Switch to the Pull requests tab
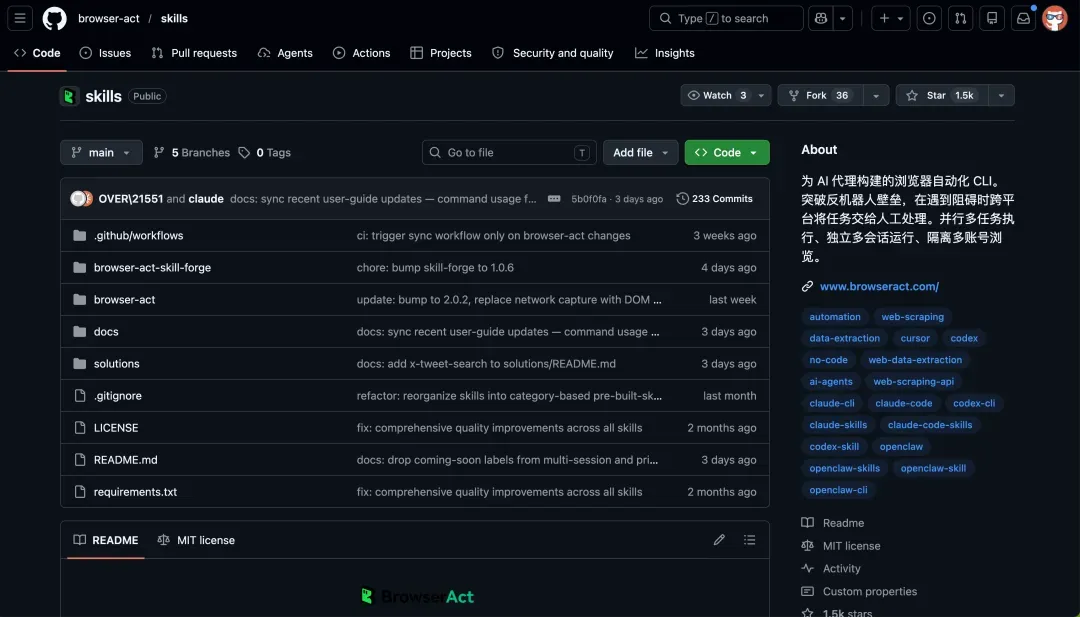 pyautogui.click(x=194, y=53)
